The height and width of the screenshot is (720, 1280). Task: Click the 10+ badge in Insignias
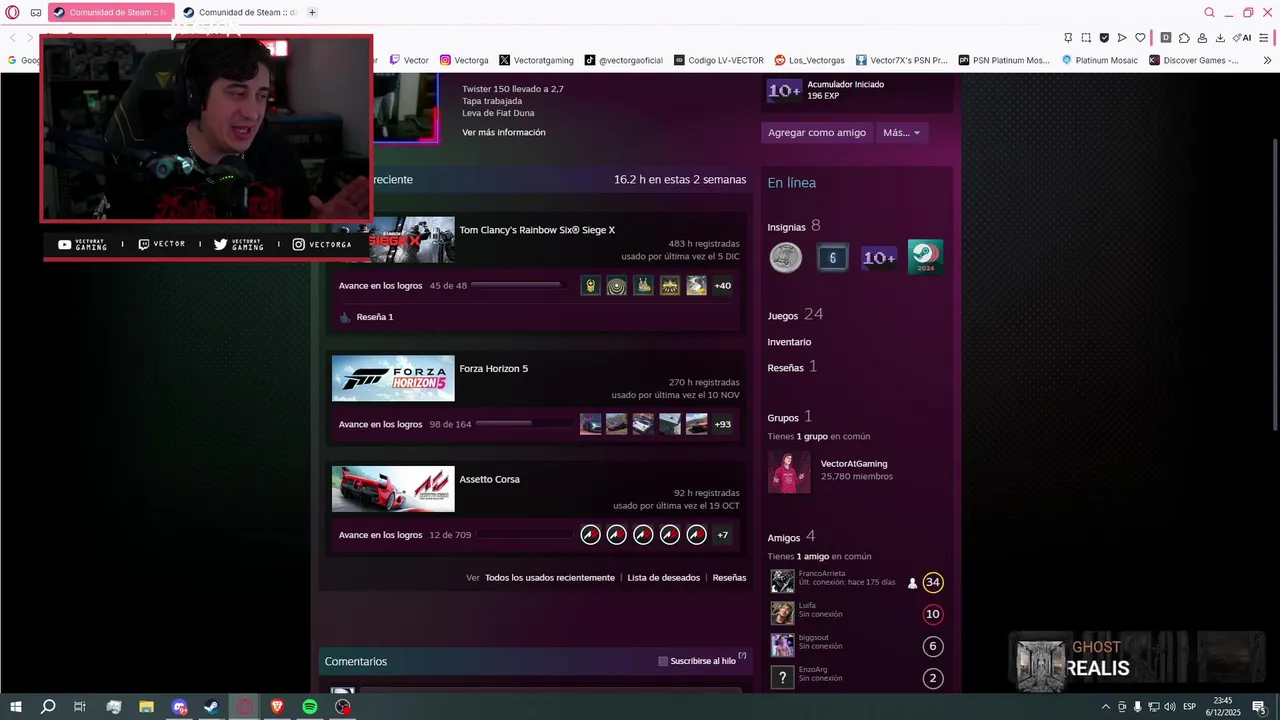(879, 258)
